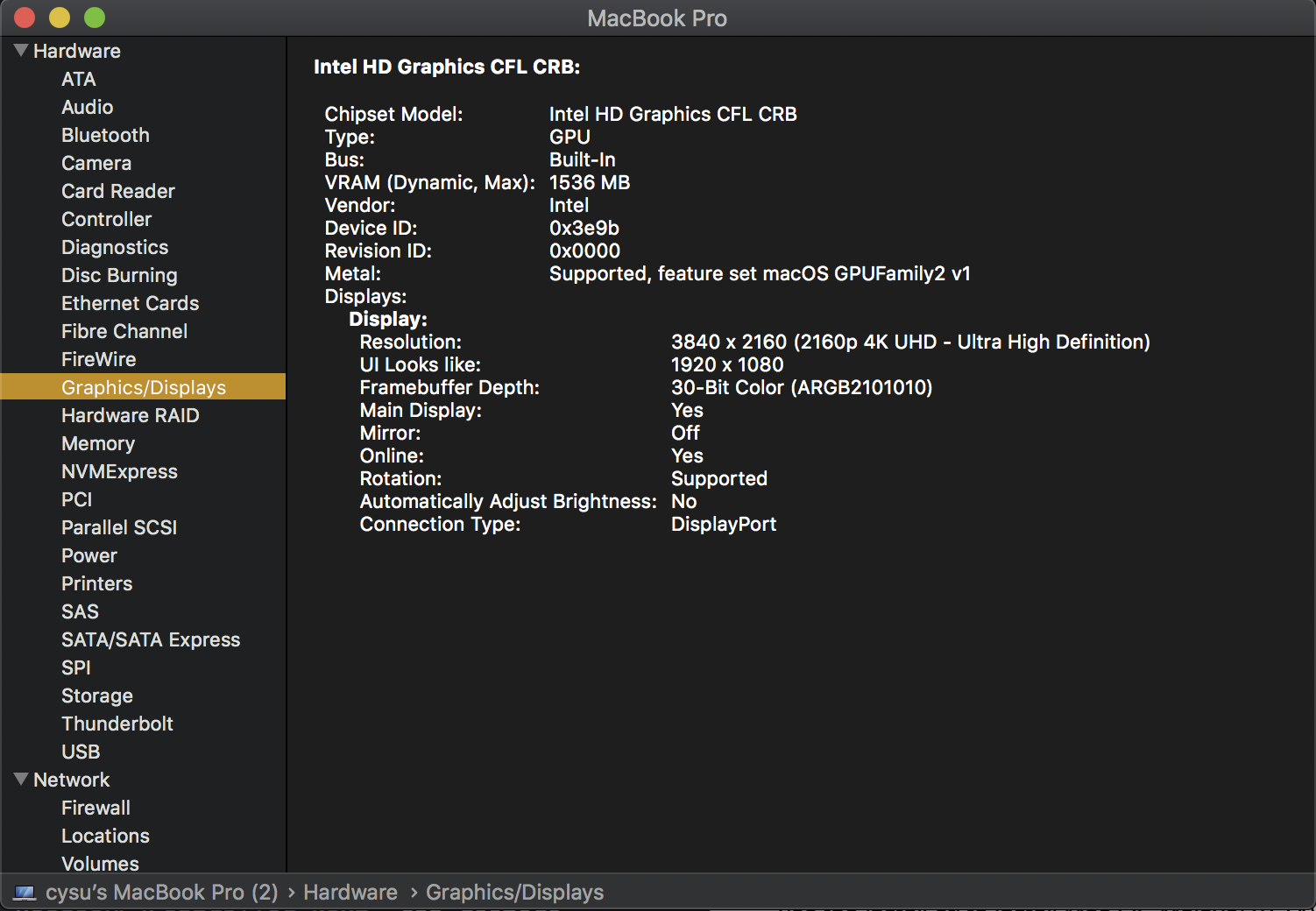
Task: Select Fibre Channel entry
Action: pyautogui.click(x=124, y=331)
